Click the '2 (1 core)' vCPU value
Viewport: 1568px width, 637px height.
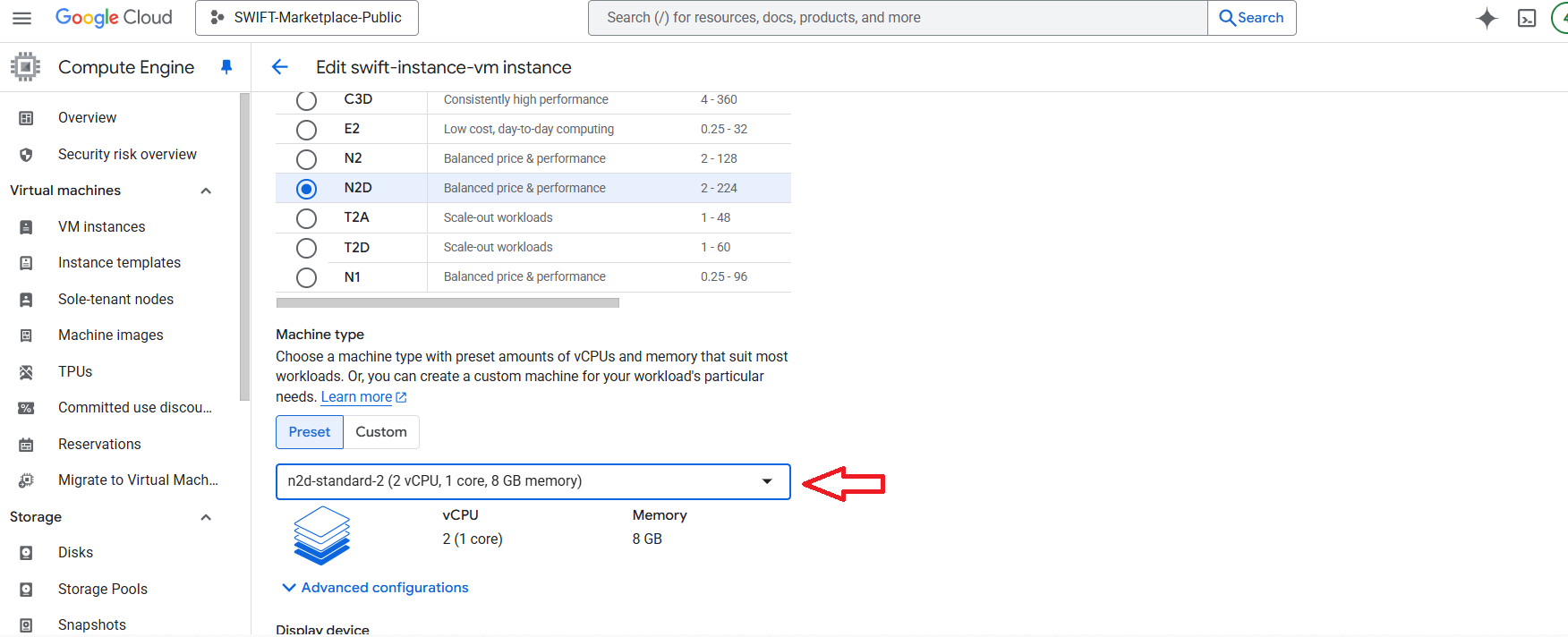pyautogui.click(x=473, y=539)
